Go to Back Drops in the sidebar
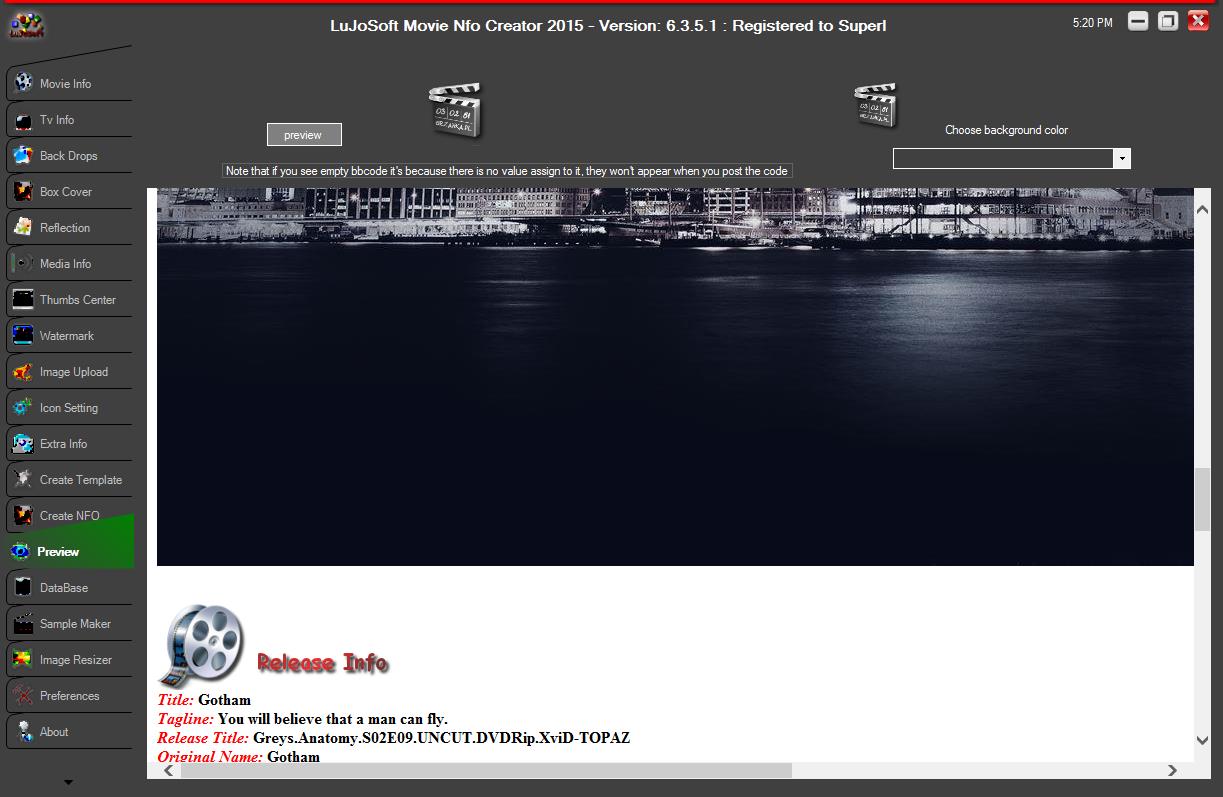This screenshot has height=797, width=1223. tap(68, 156)
